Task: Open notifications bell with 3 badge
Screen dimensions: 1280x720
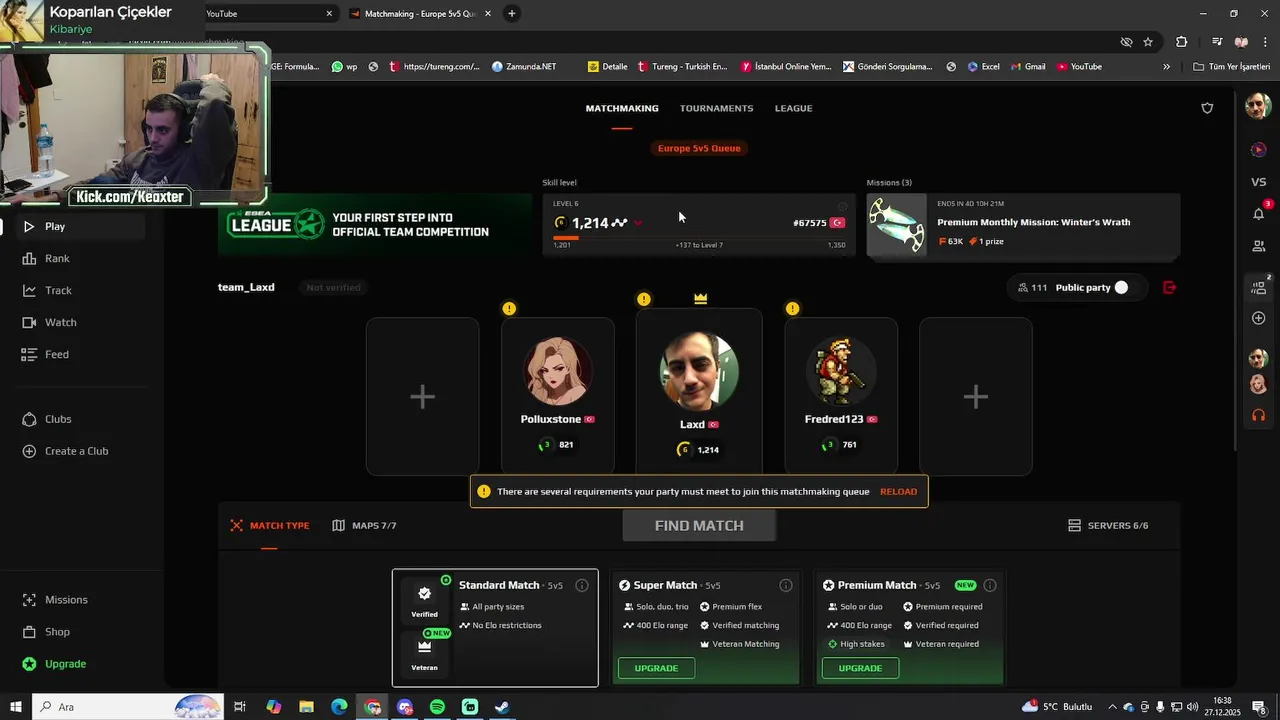Action: pos(1258,213)
